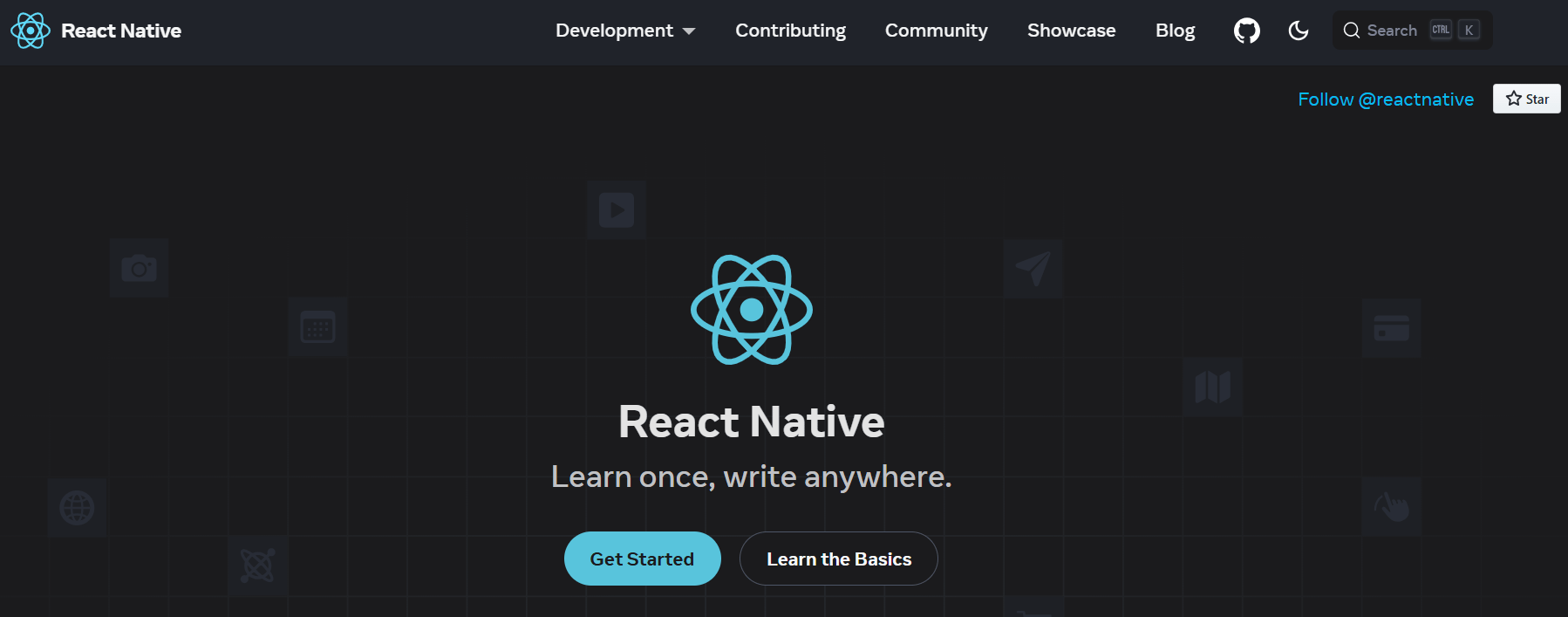Click the camera icon tile in the background
1568x617 pixels.
point(139,268)
